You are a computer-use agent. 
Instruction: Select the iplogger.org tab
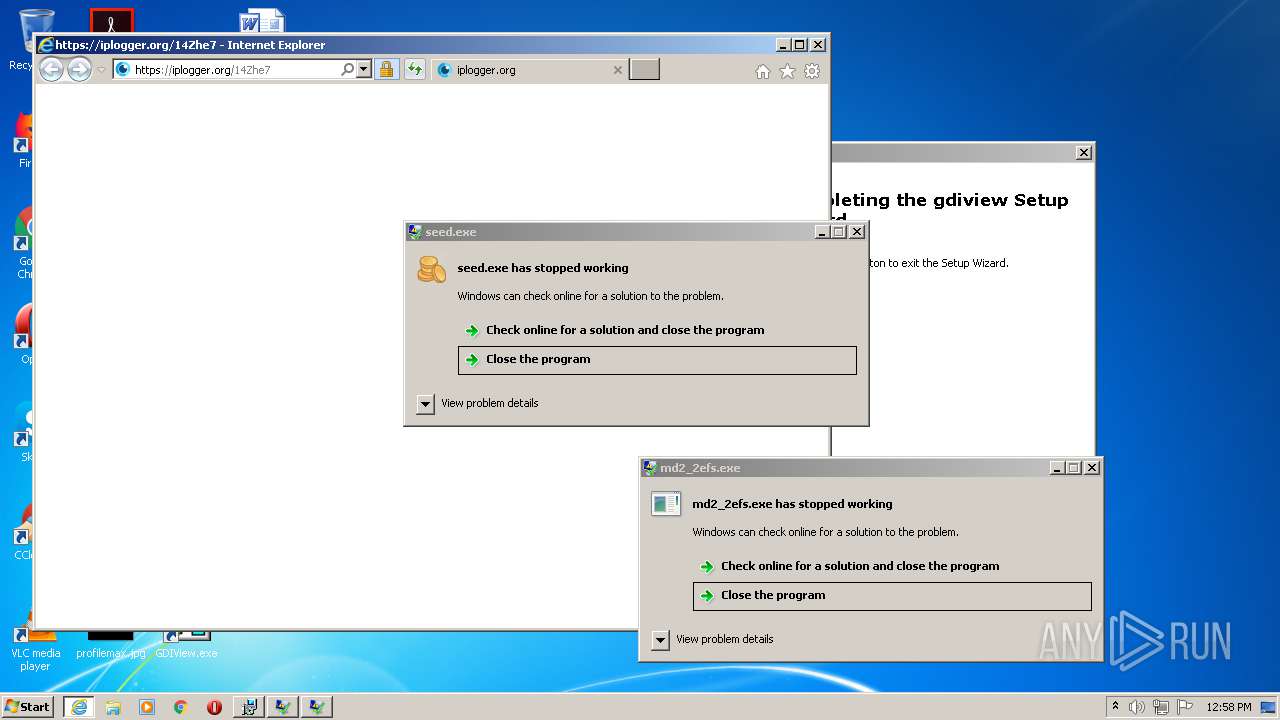(x=530, y=70)
